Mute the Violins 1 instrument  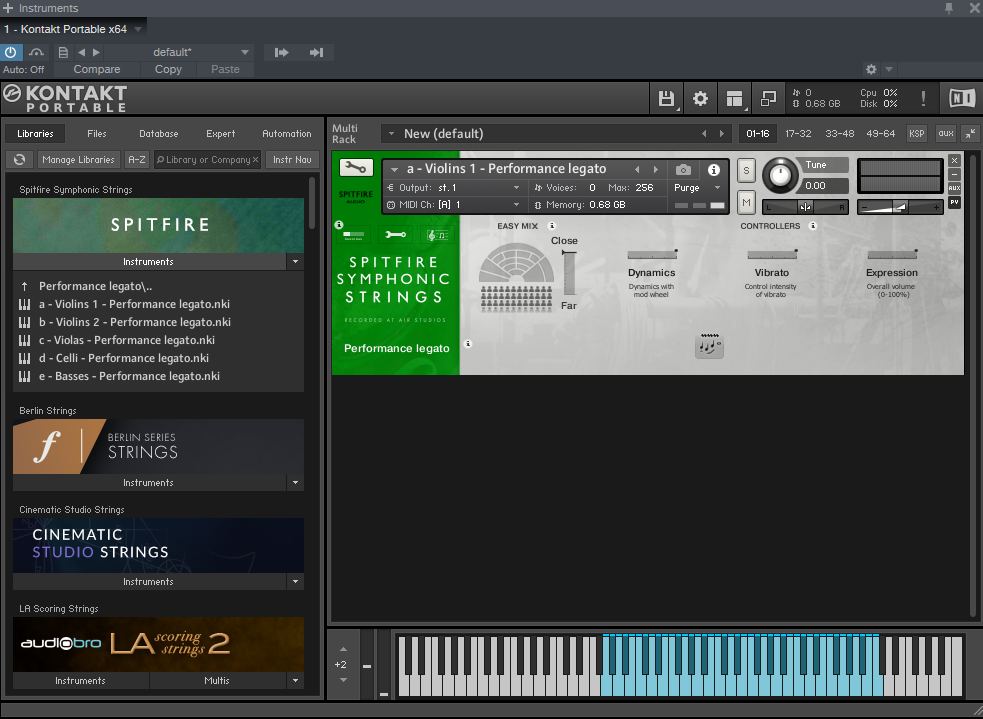point(746,203)
